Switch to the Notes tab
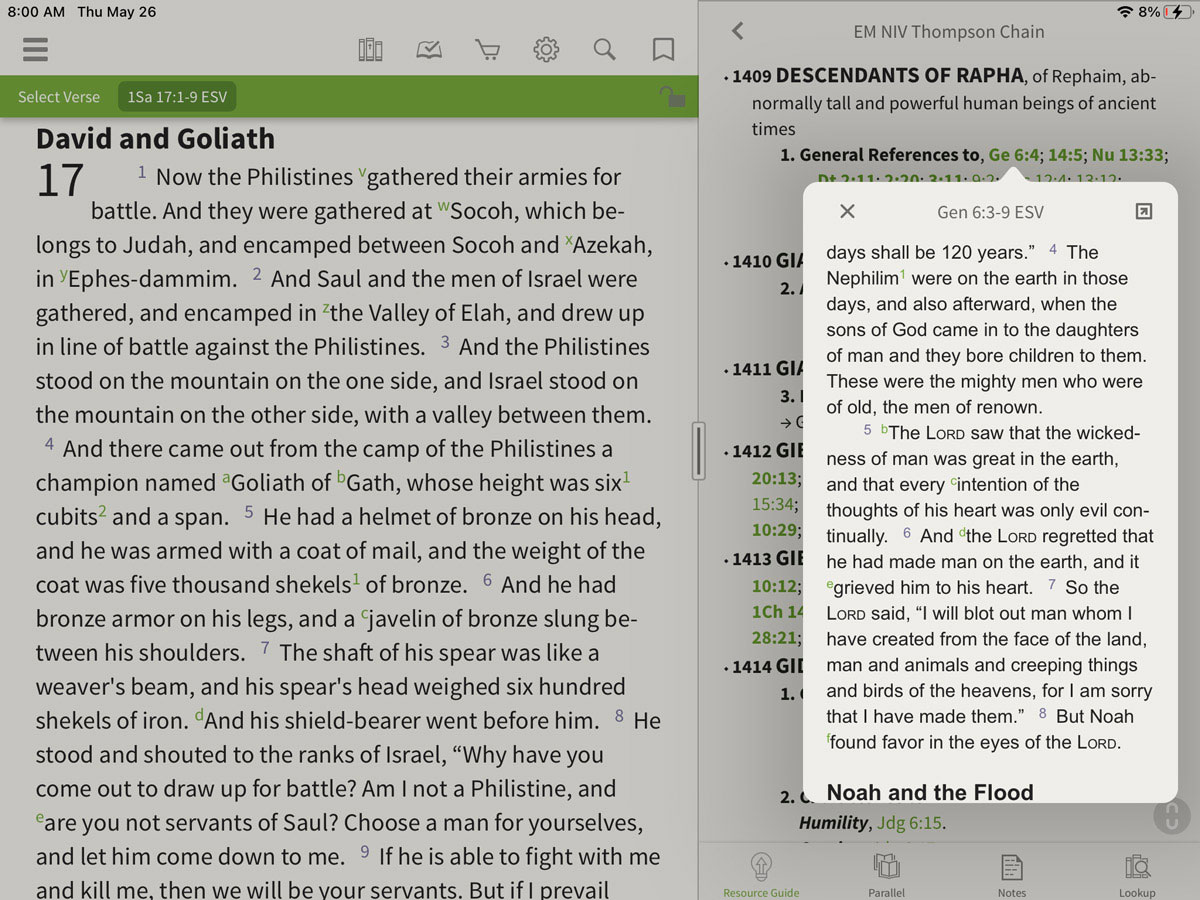Image resolution: width=1200 pixels, height=900 pixels. [x=1011, y=875]
